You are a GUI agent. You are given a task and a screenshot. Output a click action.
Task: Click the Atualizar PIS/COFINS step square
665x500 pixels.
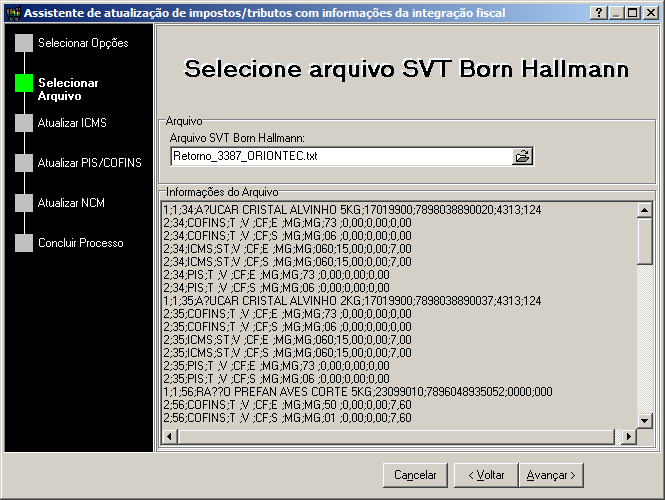pyautogui.click(x=24, y=162)
